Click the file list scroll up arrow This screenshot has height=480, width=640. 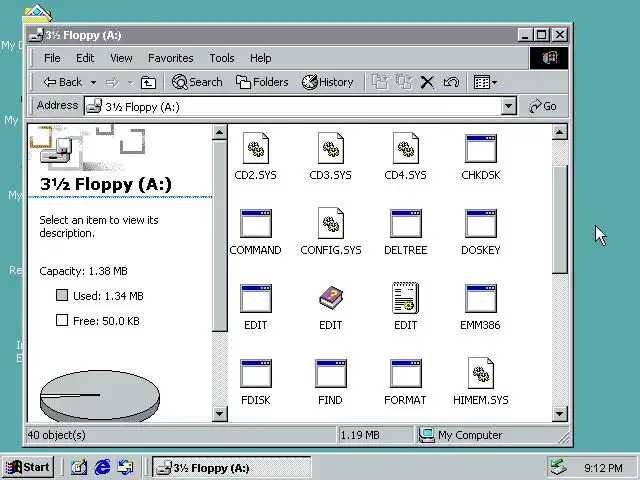coord(560,132)
